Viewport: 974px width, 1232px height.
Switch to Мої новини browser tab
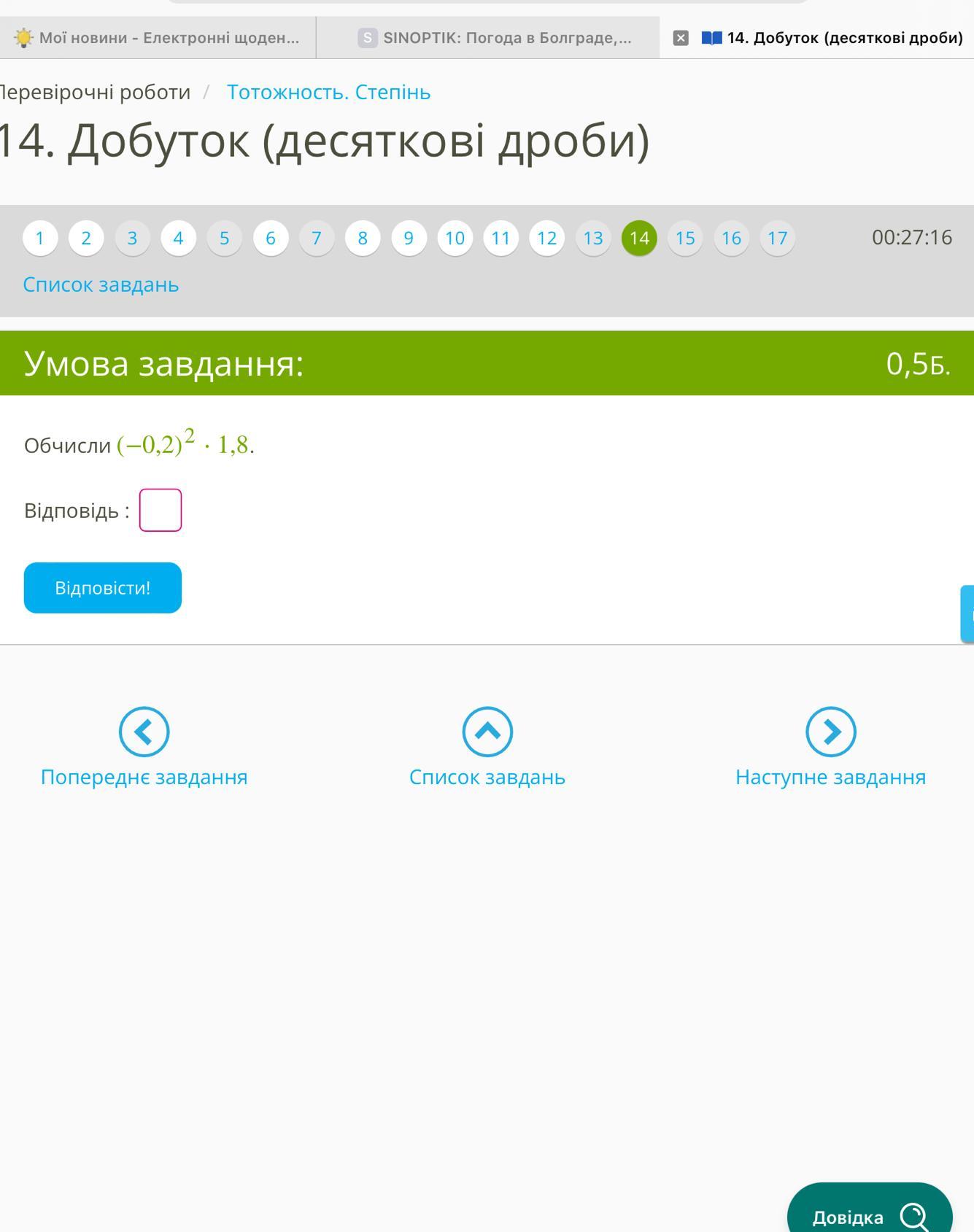pyautogui.click(x=168, y=38)
